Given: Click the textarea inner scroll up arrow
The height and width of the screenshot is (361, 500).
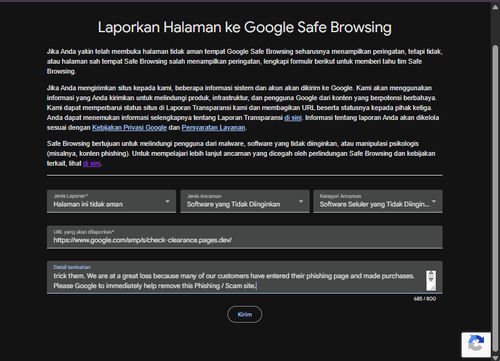Looking at the screenshot, I should [431, 274].
